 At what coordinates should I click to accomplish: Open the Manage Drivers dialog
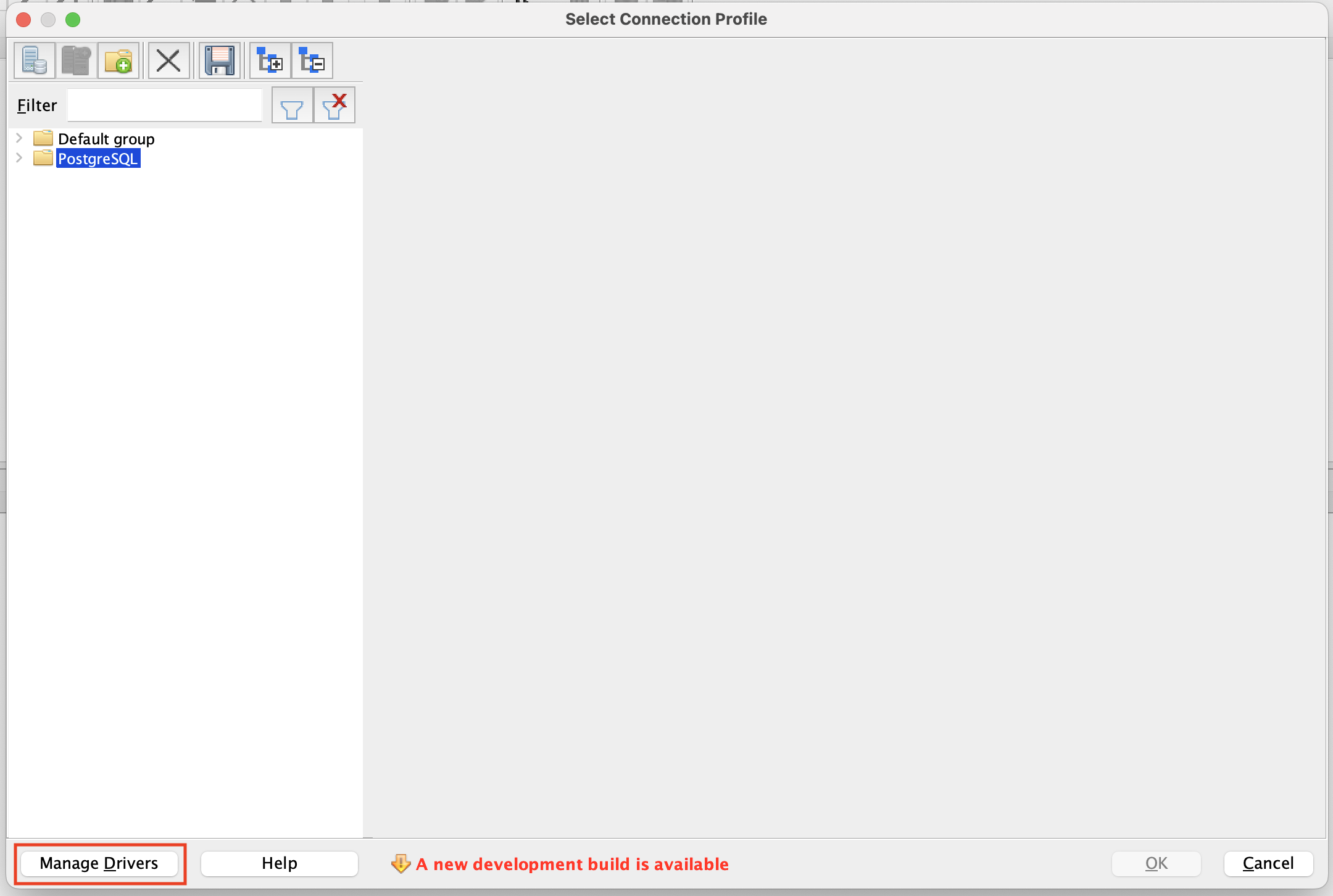99,863
